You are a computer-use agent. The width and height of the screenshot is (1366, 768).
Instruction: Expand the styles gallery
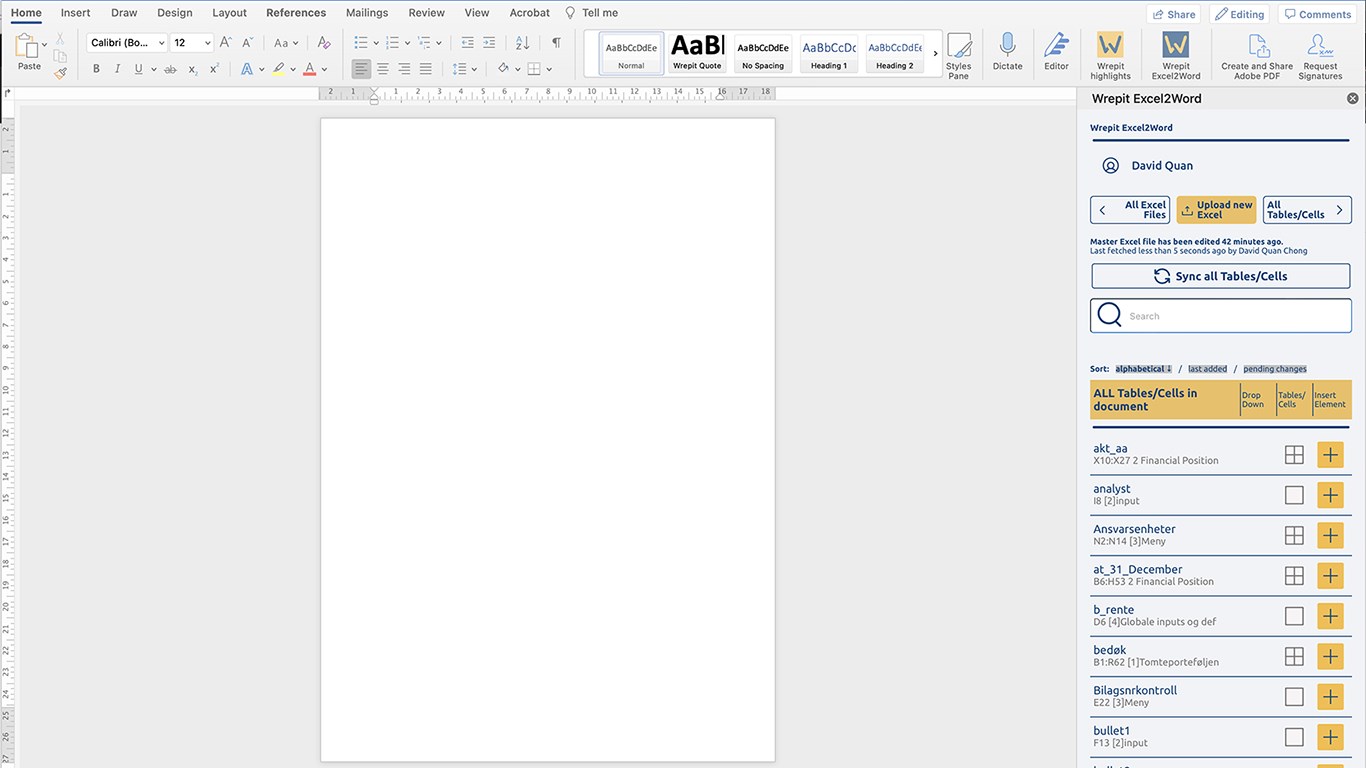tap(936, 53)
